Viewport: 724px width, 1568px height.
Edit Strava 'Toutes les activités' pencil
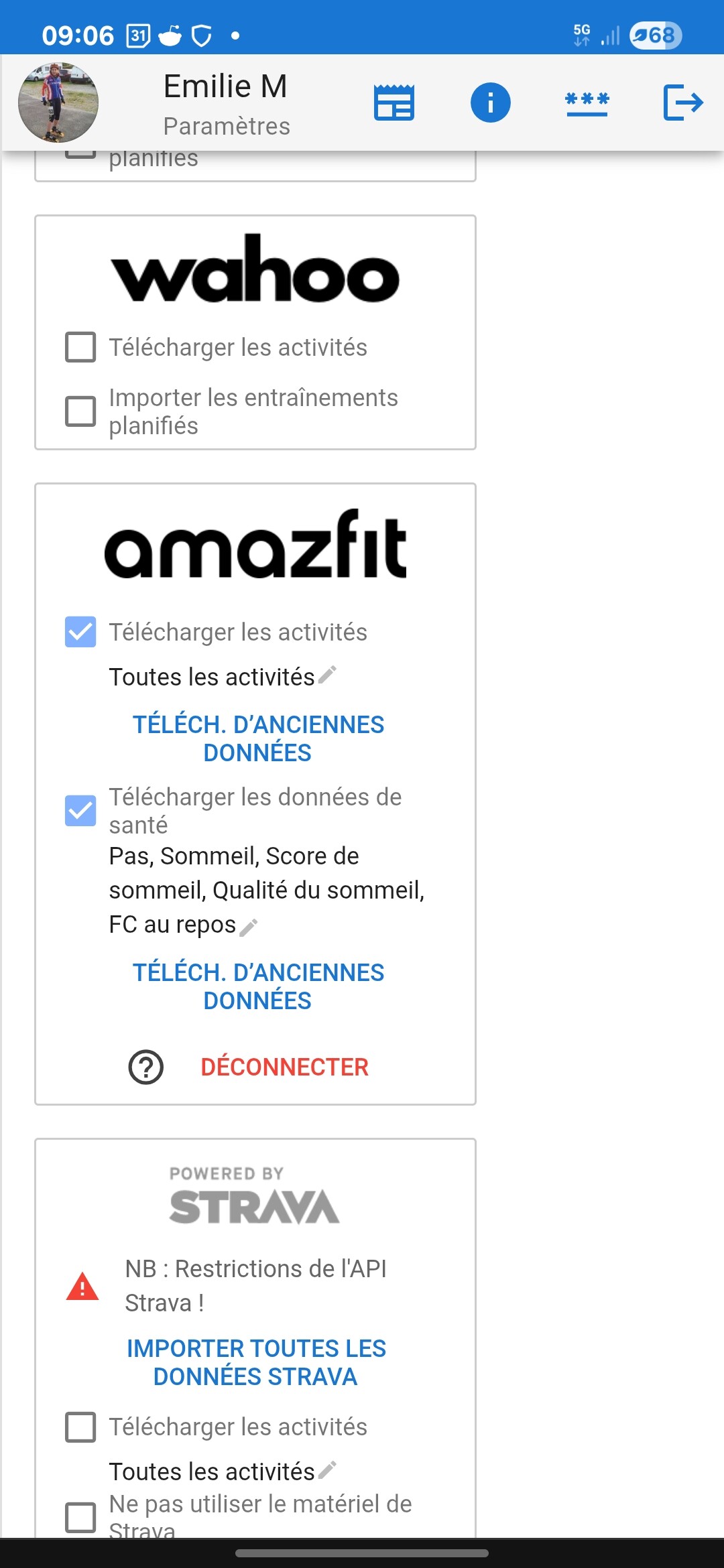click(327, 1469)
